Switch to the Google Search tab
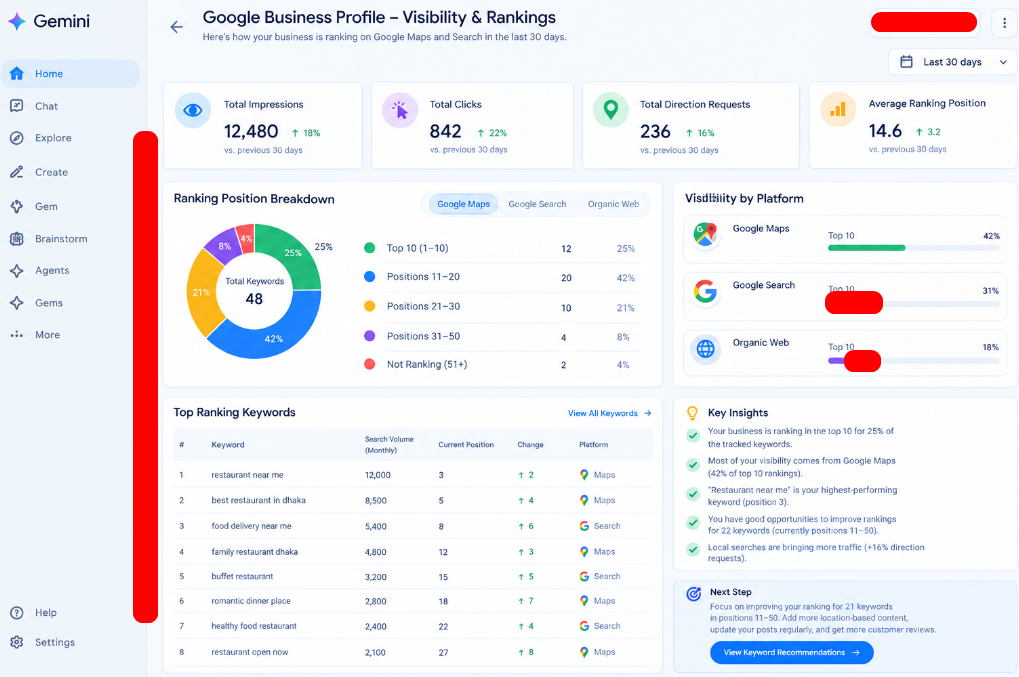This screenshot has width=1019, height=677. 537,204
